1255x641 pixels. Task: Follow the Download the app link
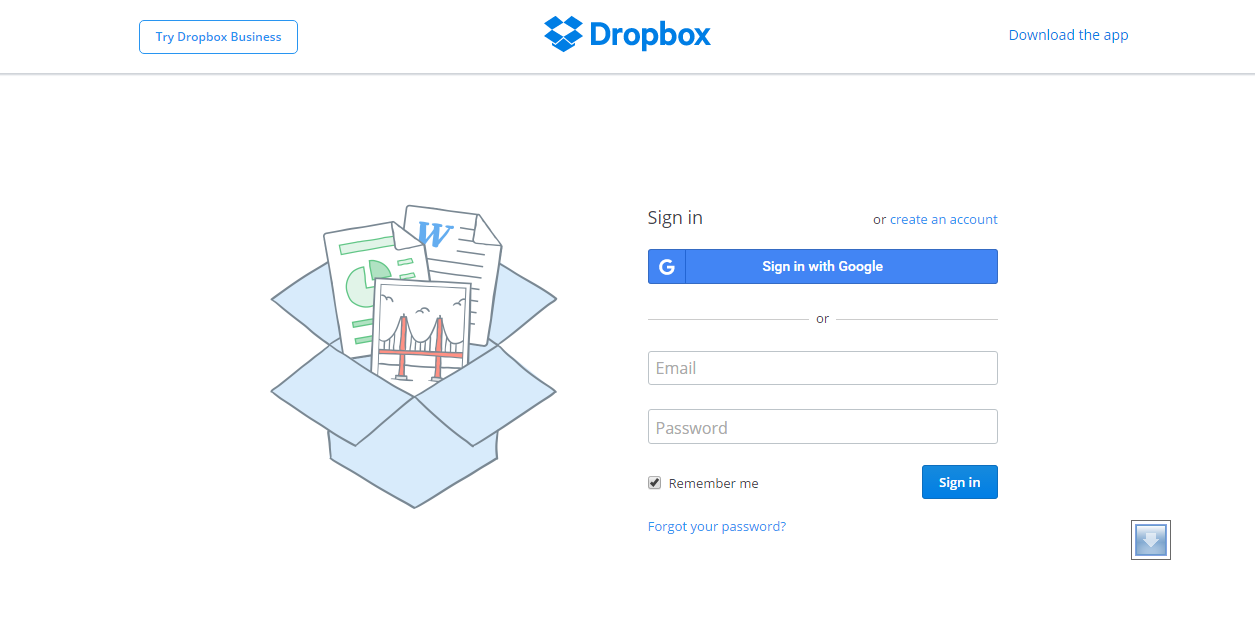point(1068,35)
